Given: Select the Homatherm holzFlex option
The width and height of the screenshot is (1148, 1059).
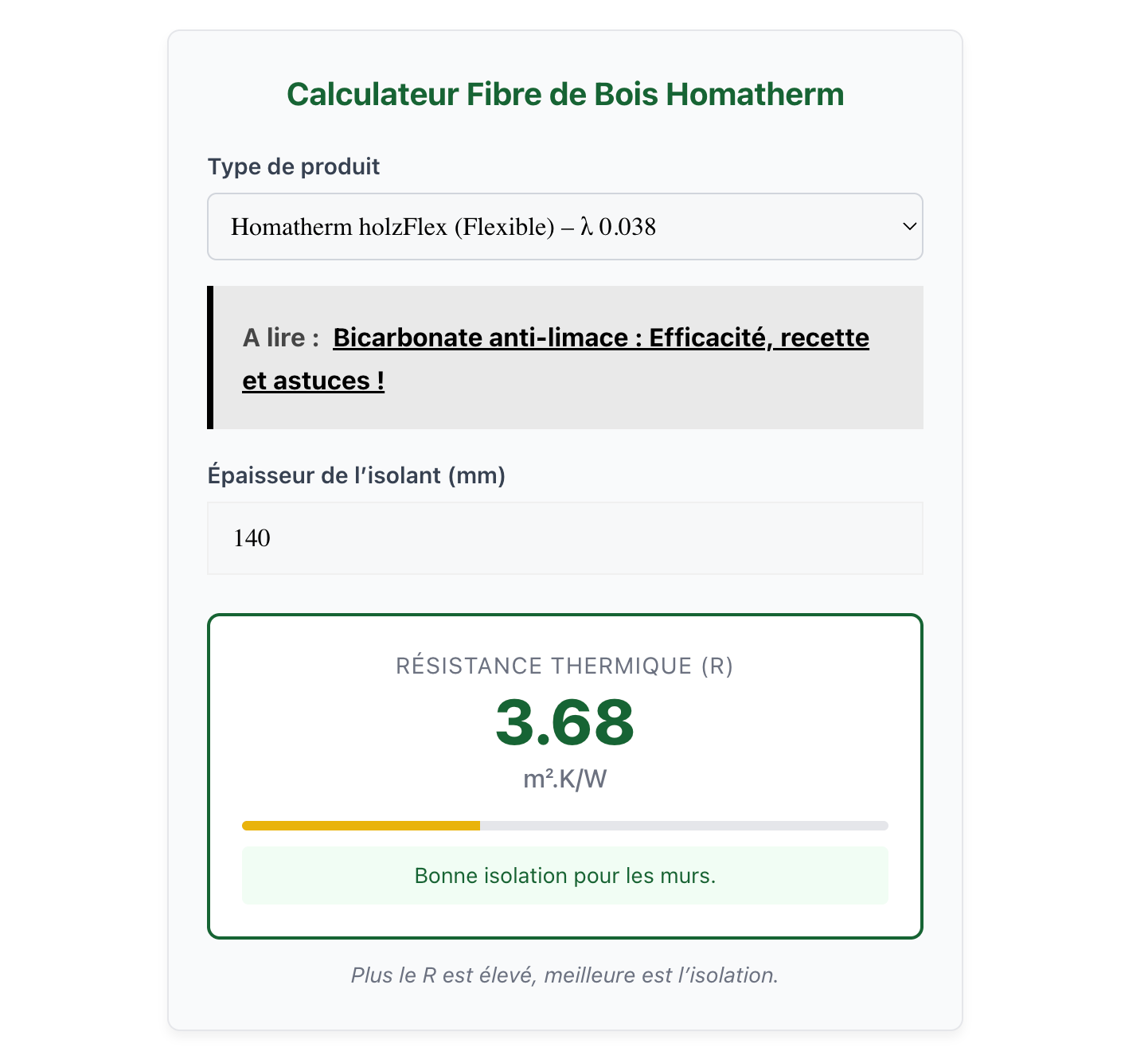Looking at the screenshot, I should pos(443,226).
